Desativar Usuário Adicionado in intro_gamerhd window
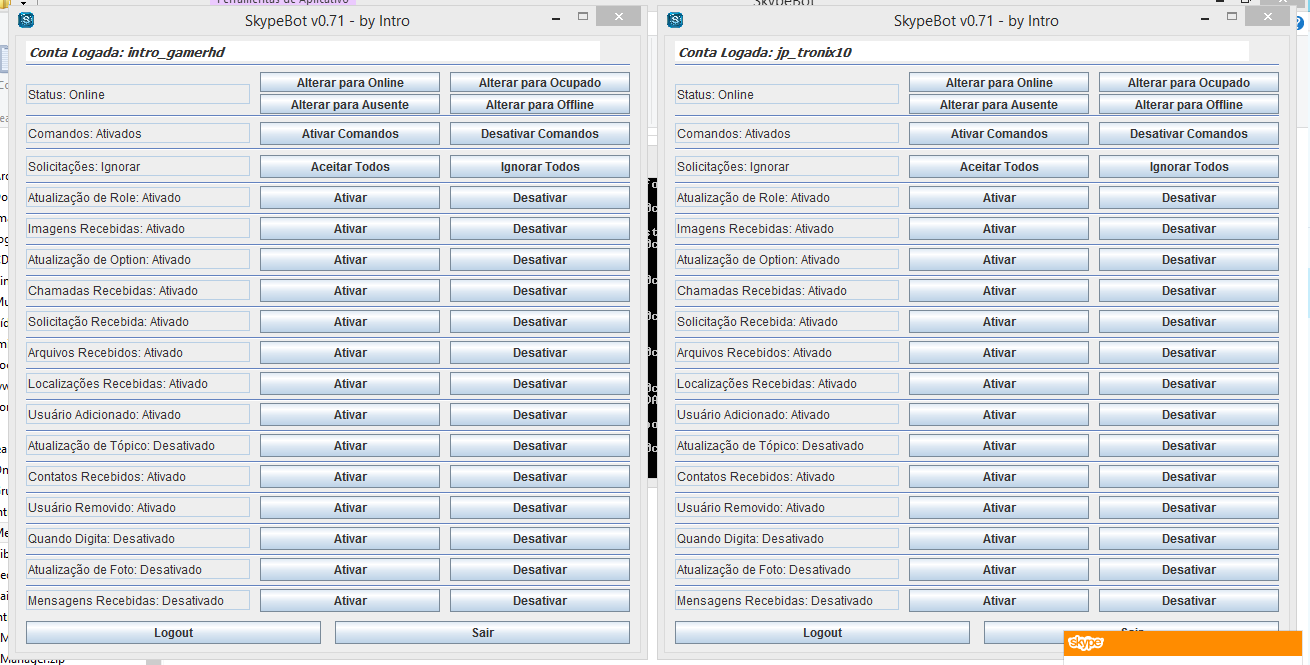Viewport: 1310px width, 665px height. coord(540,414)
